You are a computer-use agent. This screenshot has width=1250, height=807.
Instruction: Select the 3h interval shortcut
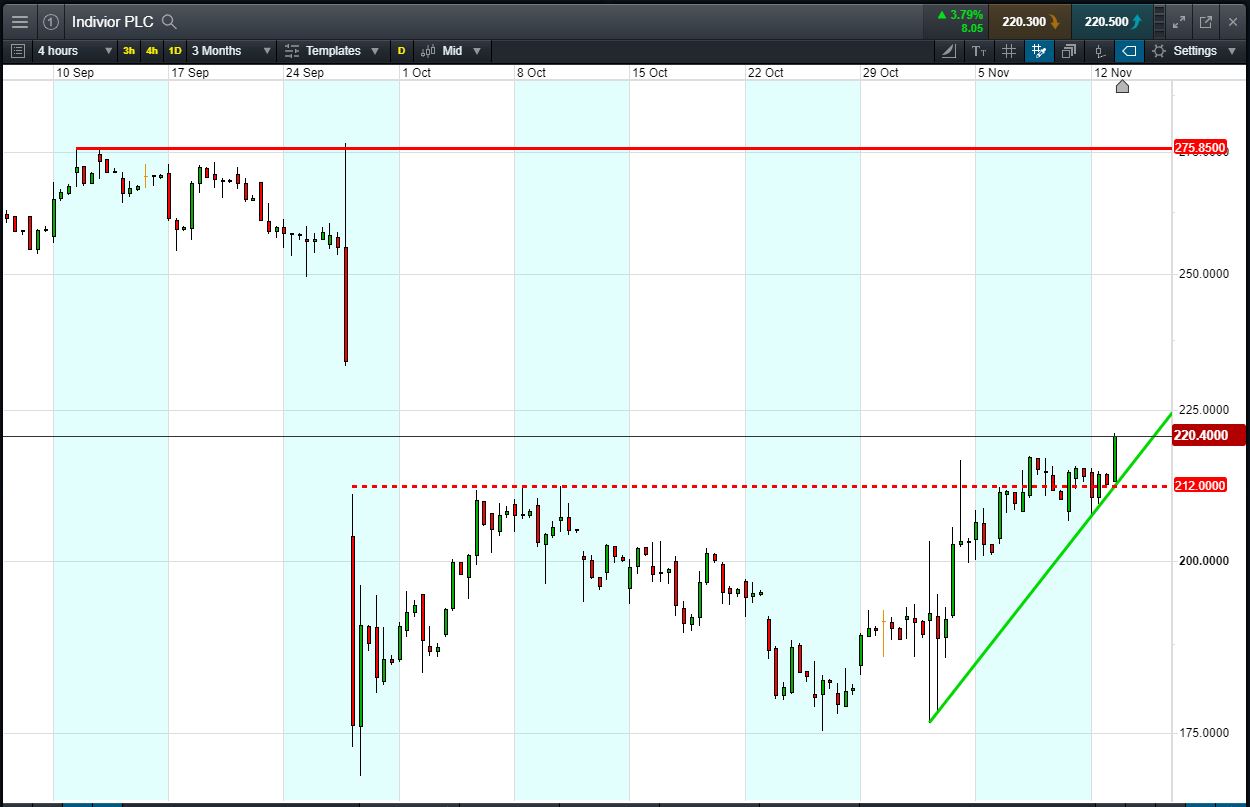click(x=129, y=50)
